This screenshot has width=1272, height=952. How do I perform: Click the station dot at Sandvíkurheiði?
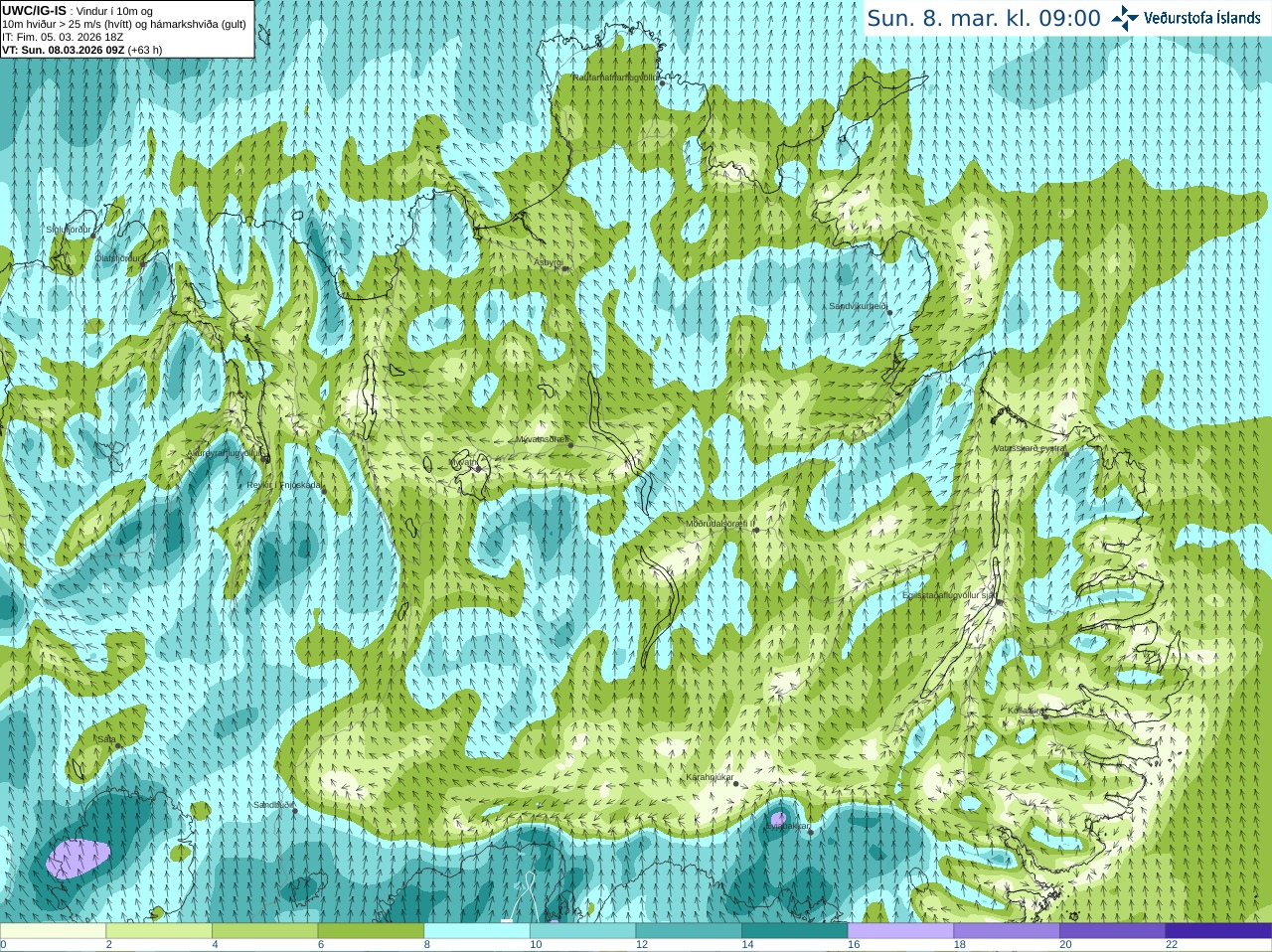tap(889, 312)
